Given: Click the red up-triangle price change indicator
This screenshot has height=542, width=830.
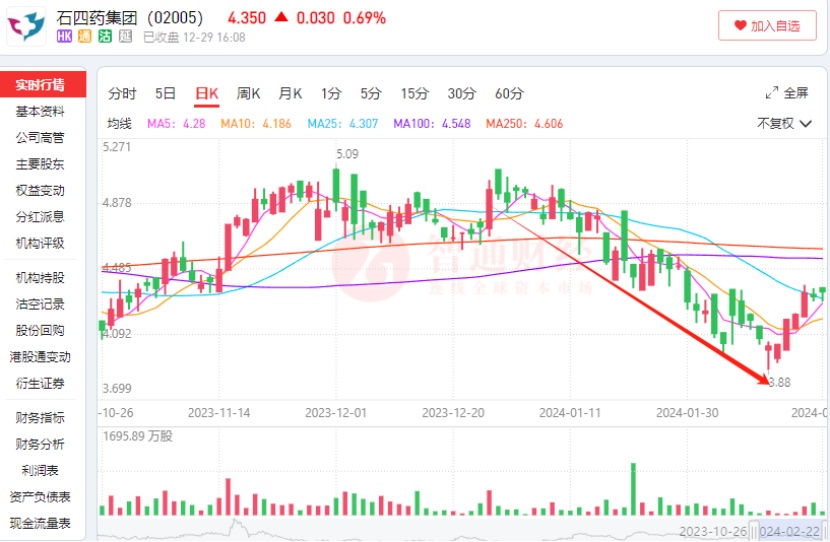Looking at the screenshot, I should 282,18.
